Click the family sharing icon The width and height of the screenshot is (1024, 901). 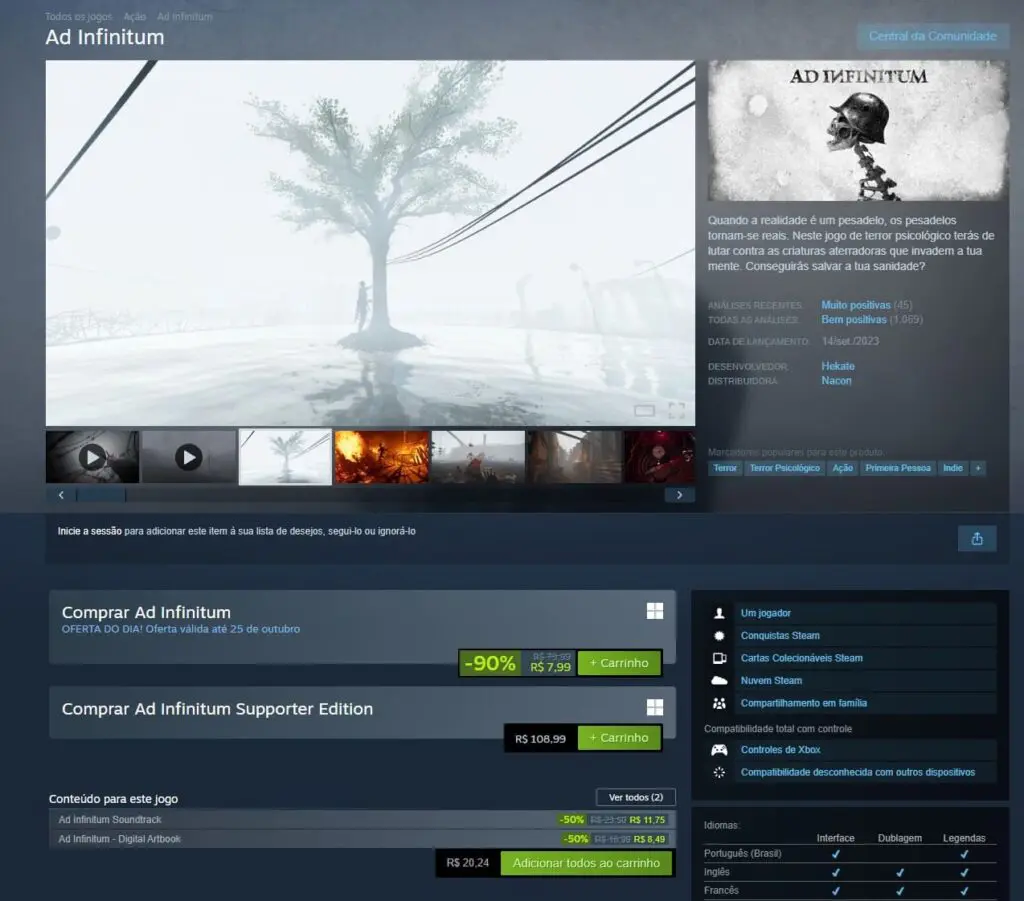coord(719,703)
